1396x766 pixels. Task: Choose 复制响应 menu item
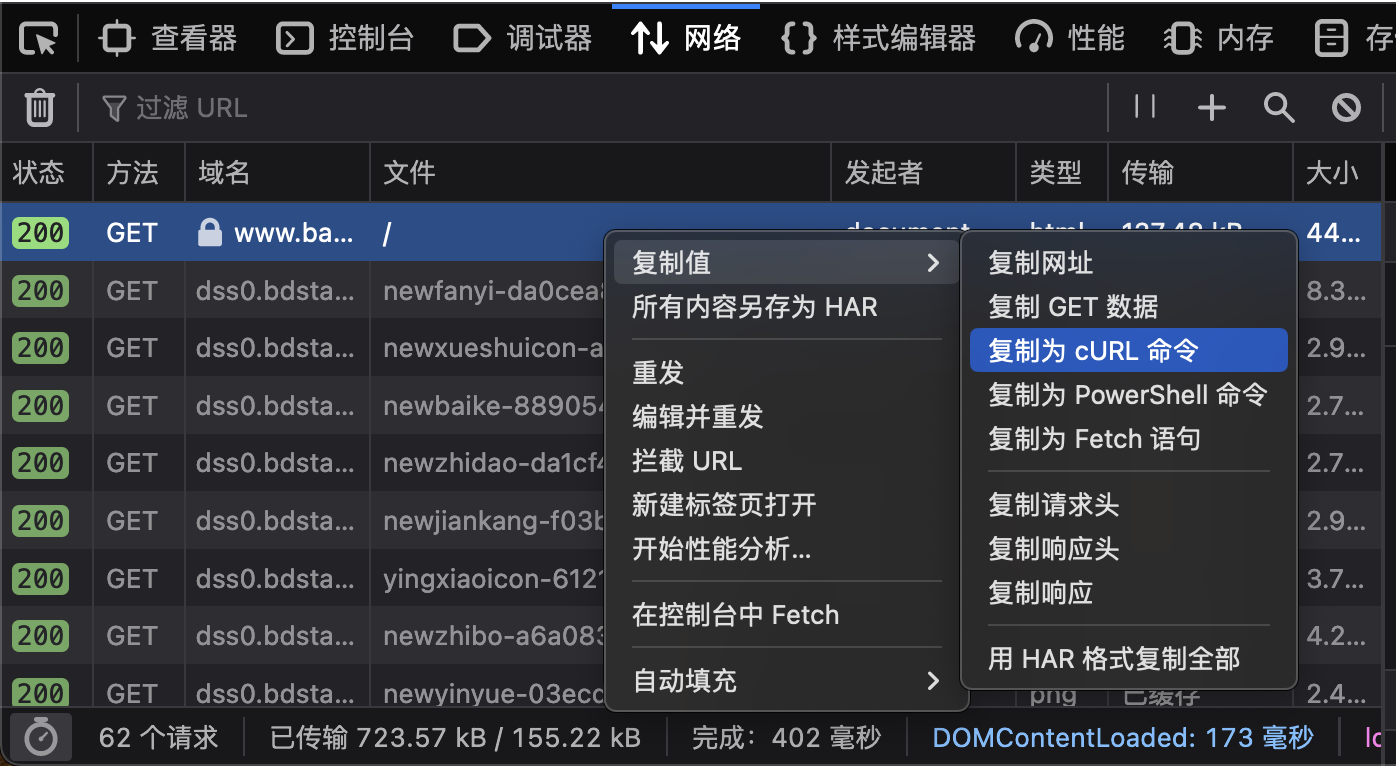point(1128,593)
